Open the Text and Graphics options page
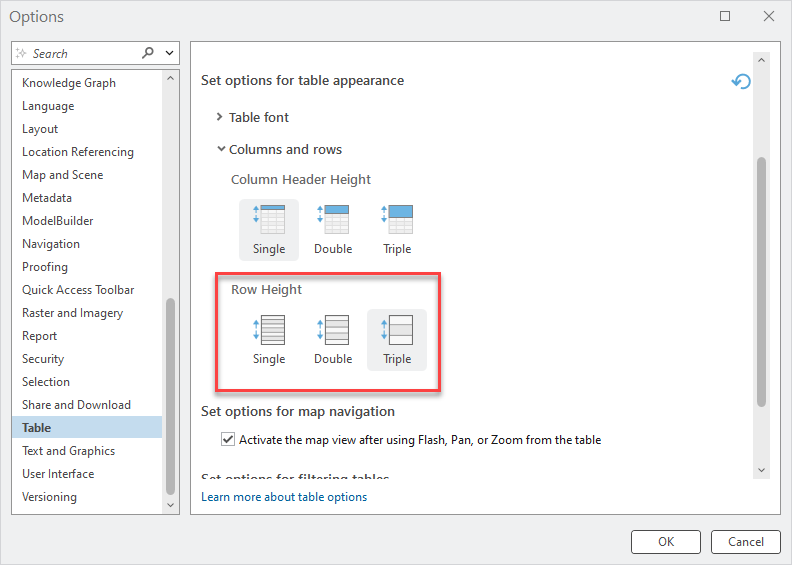 (x=68, y=451)
